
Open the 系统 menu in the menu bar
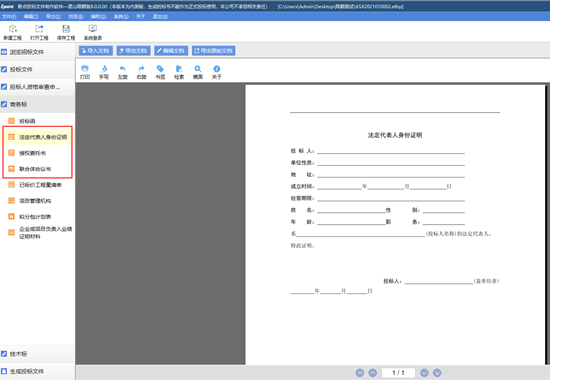point(121,17)
